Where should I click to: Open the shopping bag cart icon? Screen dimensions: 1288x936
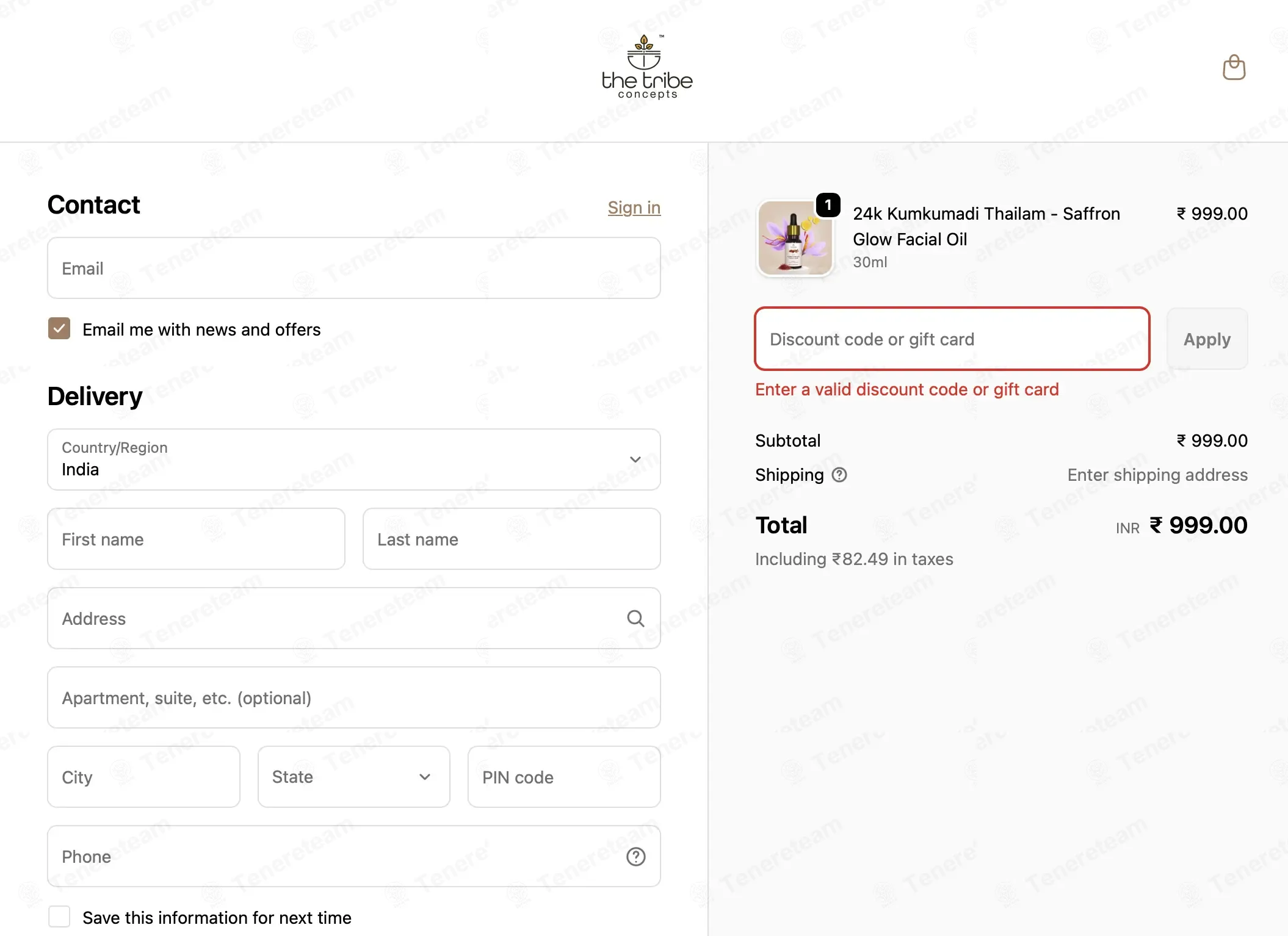pyautogui.click(x=1234, y=67)
